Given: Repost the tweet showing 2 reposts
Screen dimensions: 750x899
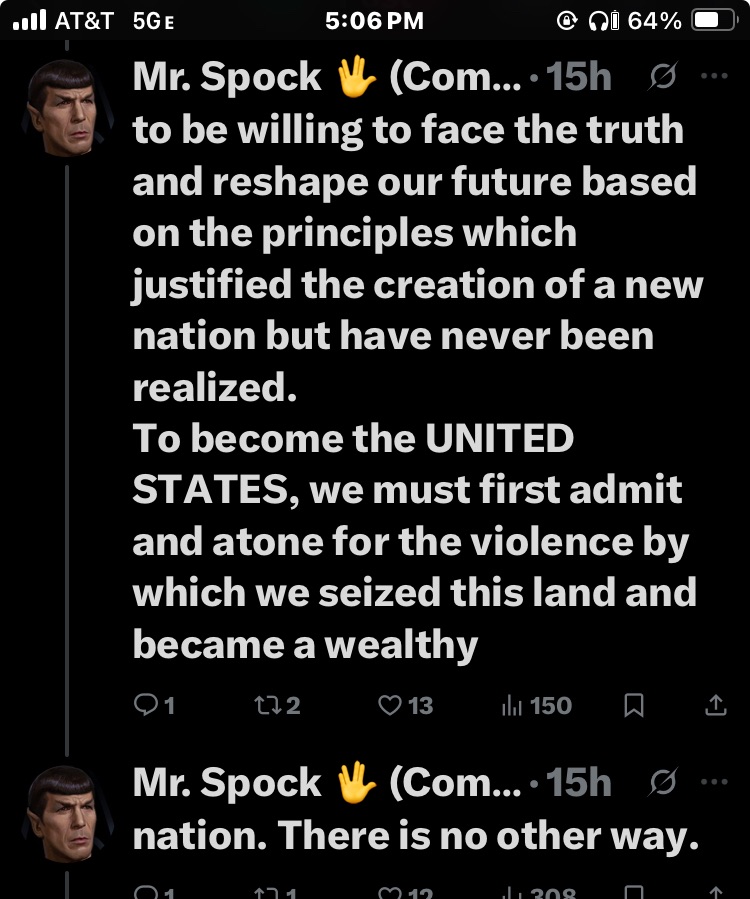Looking at the screenshot, I should click(269, 706).
